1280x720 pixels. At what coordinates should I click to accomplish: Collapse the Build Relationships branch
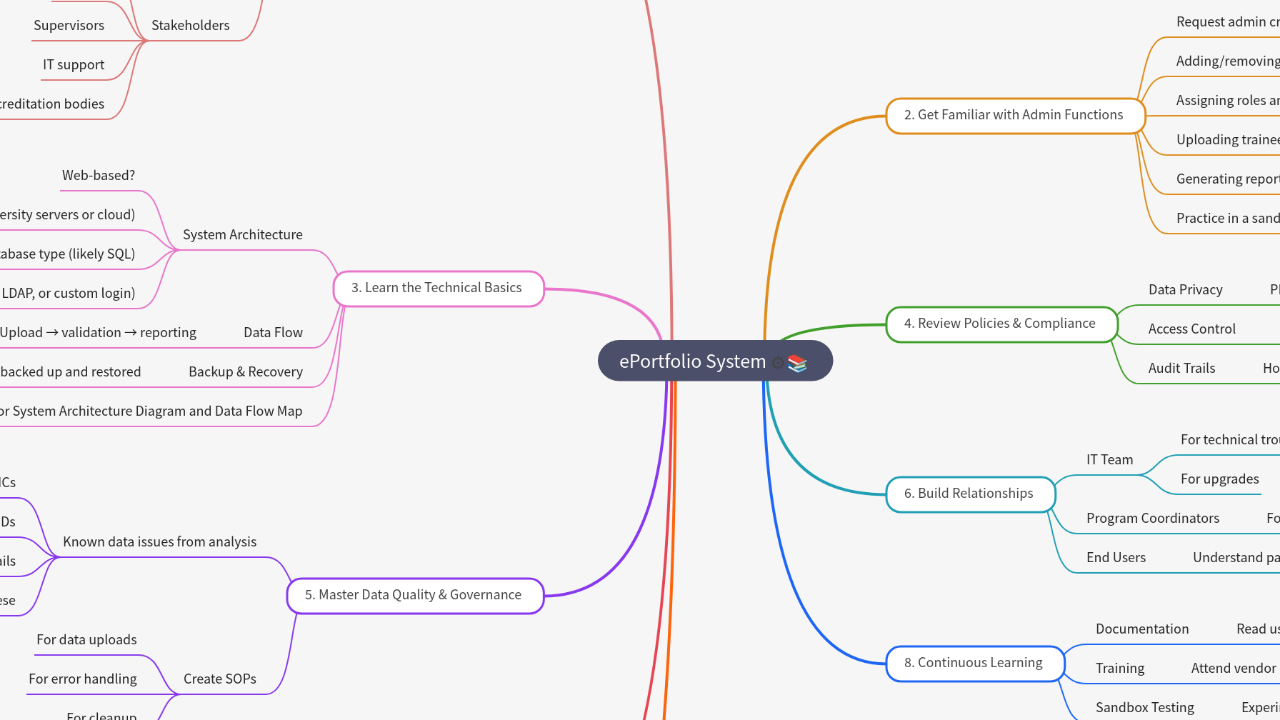[969, 493]
